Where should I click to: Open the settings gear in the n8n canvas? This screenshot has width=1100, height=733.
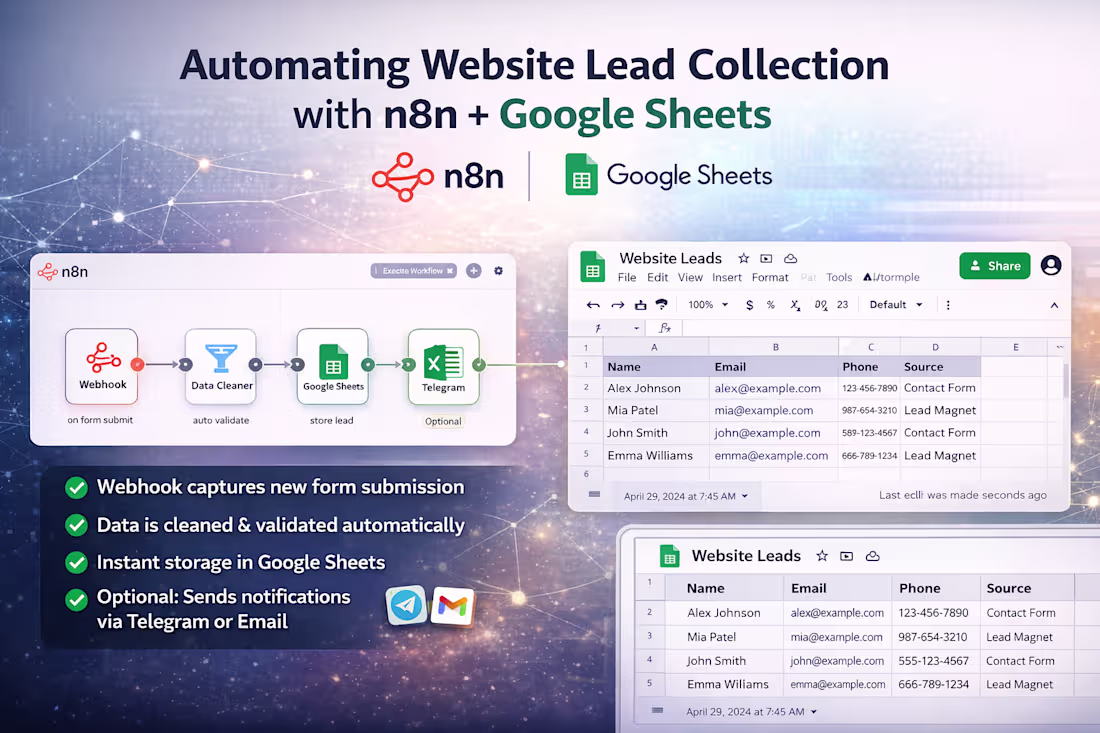point(498,271)
